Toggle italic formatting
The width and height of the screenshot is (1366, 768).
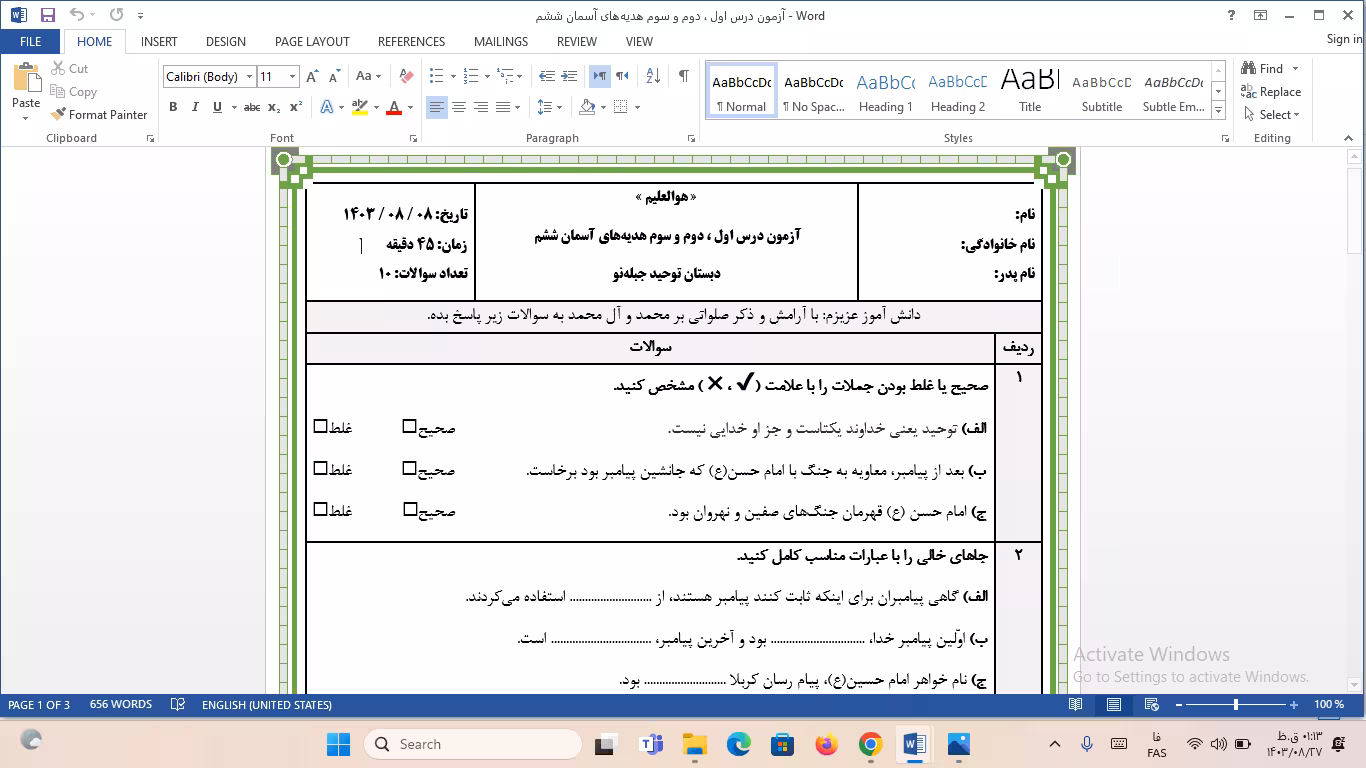194,107
